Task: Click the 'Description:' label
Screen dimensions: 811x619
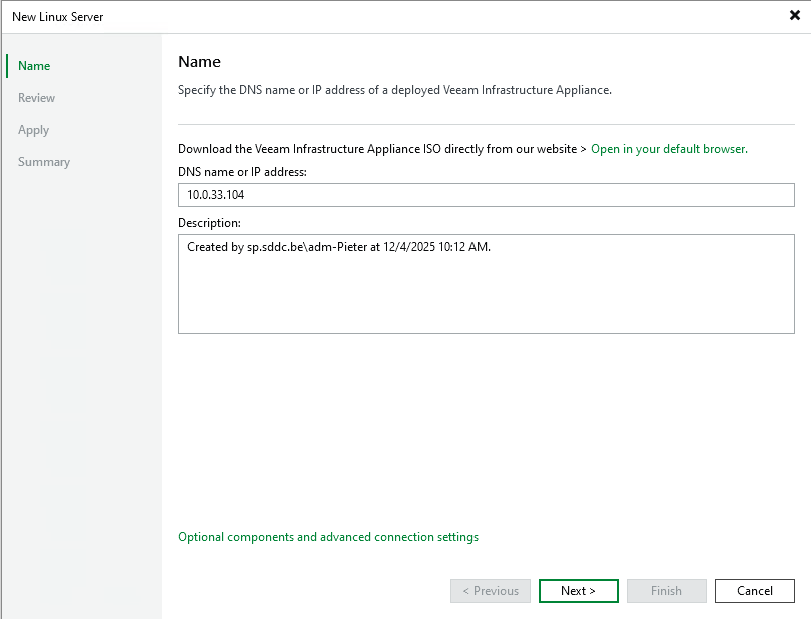Action: pyautogui.click(x=209, y=223)
